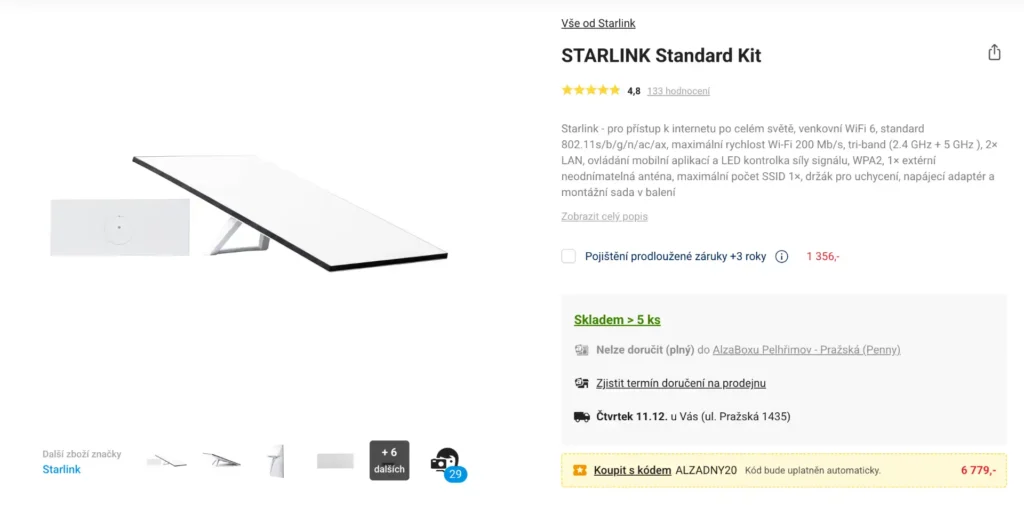Expand full description via 'Zobrazit celý popis'
1024x505 pixels.
click(604, 216)
